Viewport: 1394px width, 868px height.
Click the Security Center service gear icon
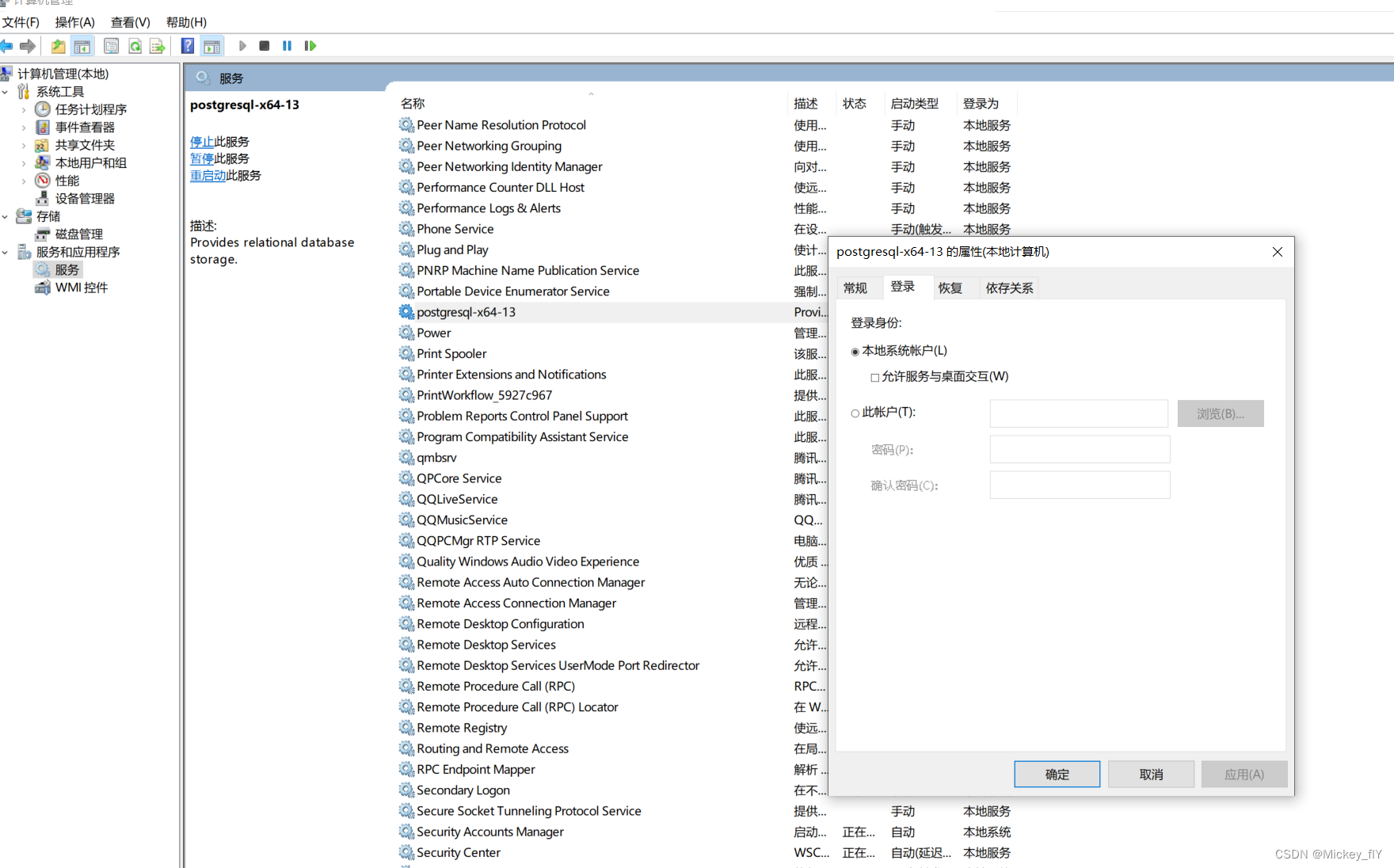tap(406, 852)
